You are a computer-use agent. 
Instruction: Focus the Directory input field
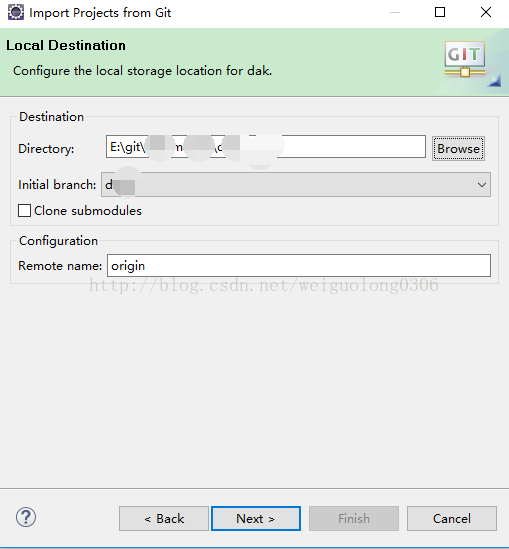coord(266,147)
